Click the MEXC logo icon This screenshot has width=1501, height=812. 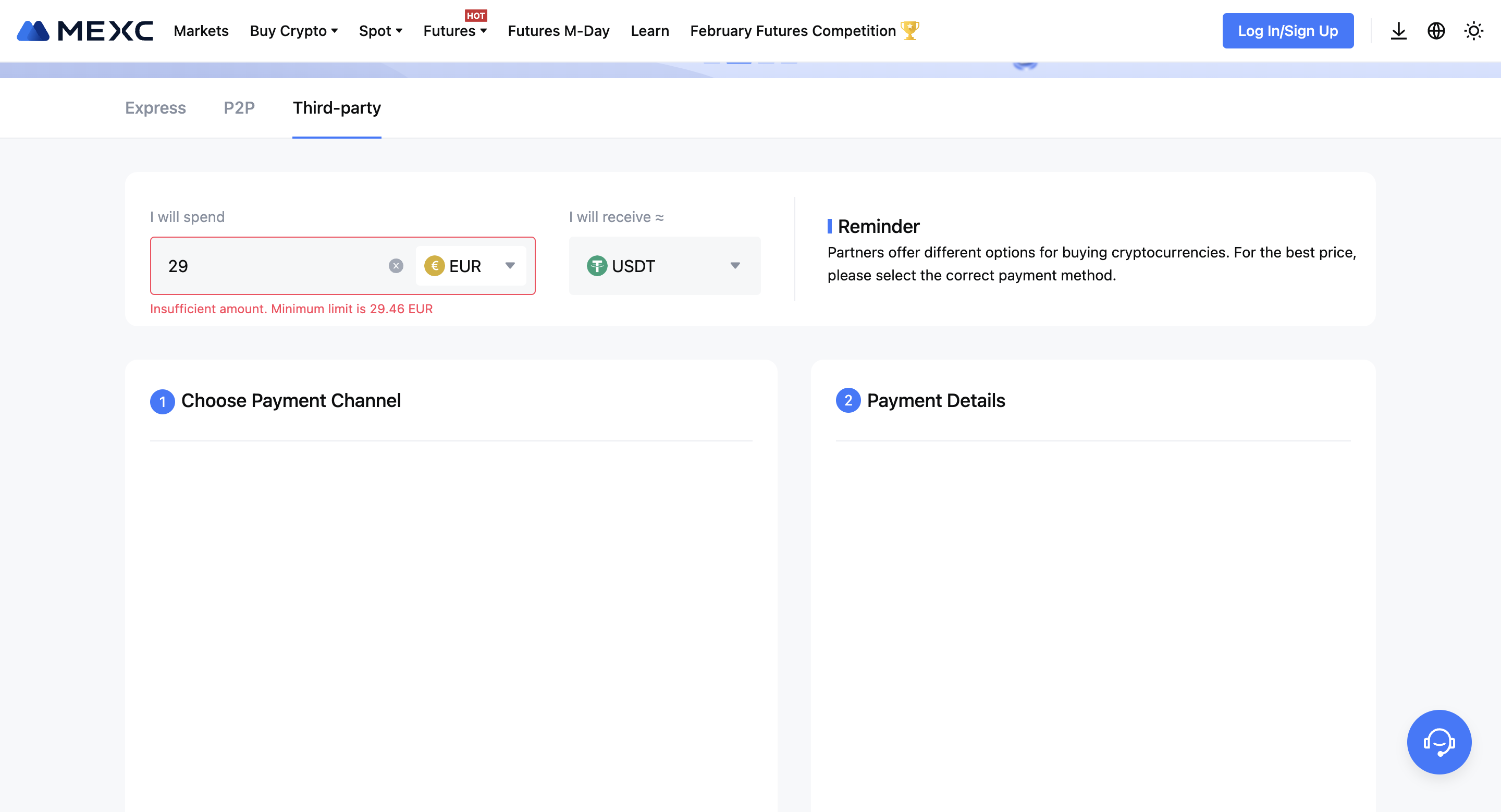click(x=35, y=30)
